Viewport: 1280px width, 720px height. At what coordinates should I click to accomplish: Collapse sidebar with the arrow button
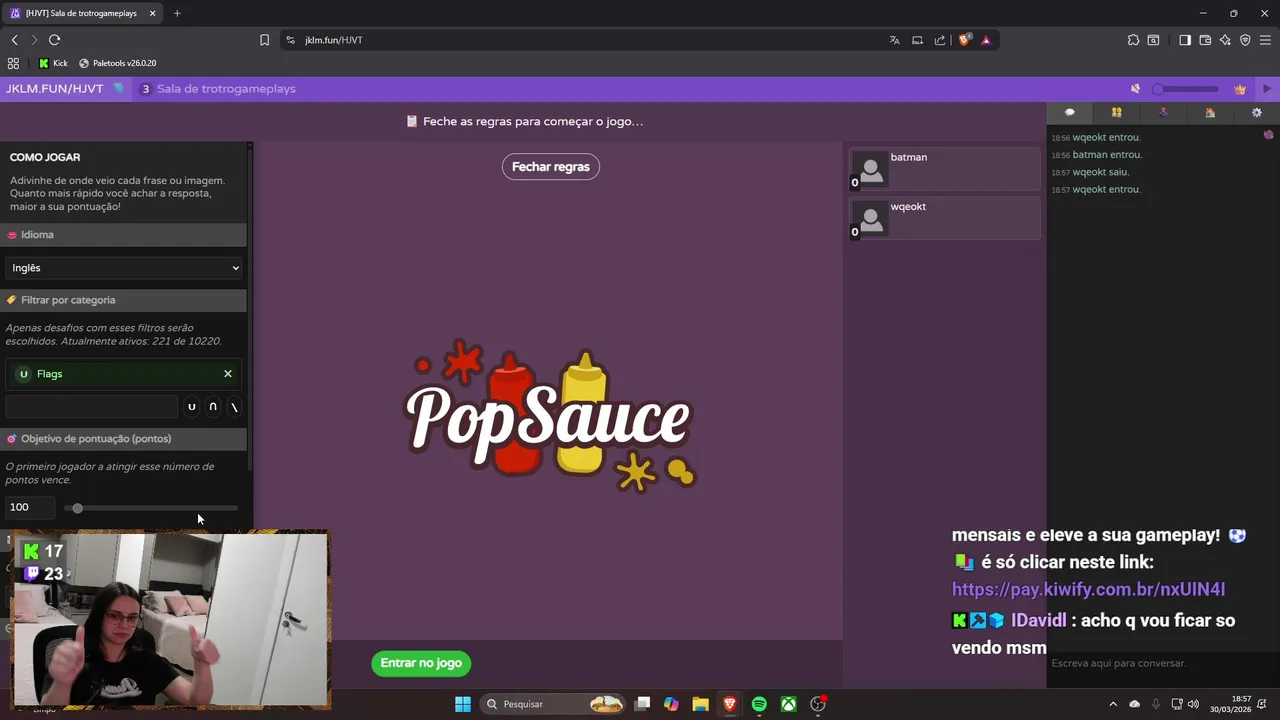pyautogui.click(x=1267, y=89)
